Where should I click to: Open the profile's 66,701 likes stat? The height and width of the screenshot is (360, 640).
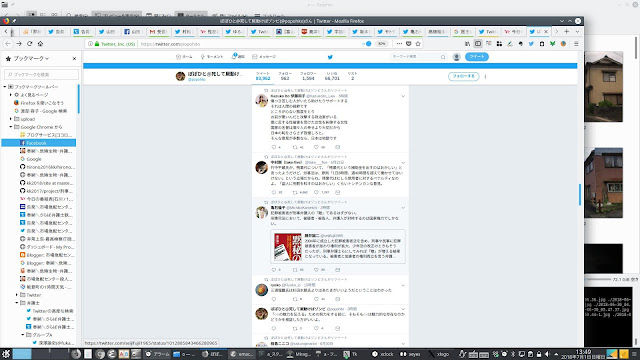point(332,76)
